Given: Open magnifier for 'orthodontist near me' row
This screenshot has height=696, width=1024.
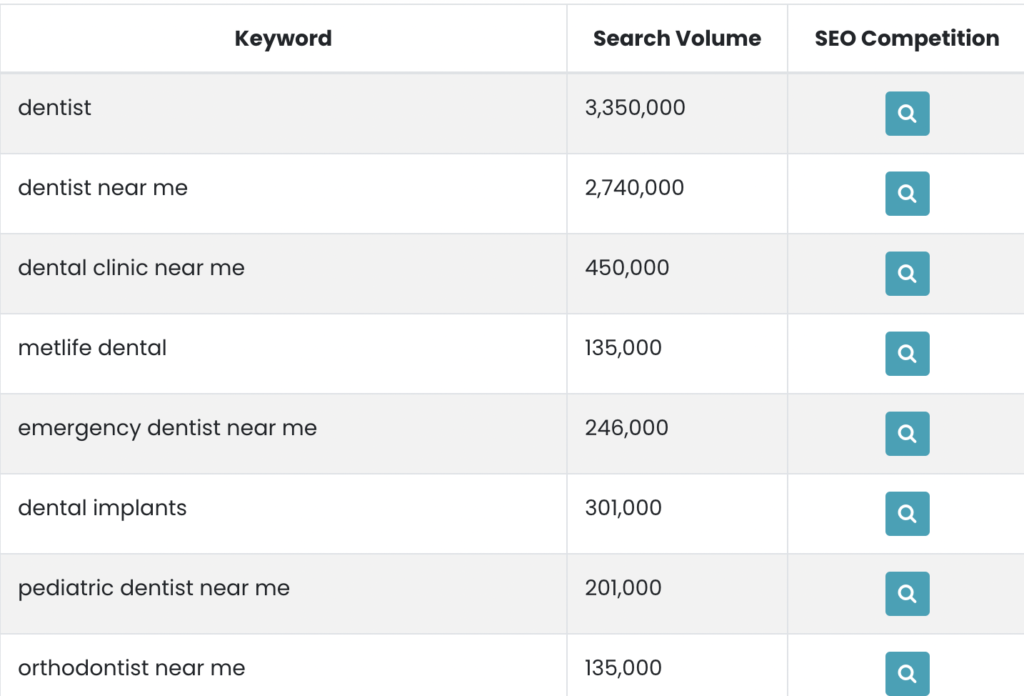Looking at the screenshot, I should pyautogui.click(x=907, y=674).
